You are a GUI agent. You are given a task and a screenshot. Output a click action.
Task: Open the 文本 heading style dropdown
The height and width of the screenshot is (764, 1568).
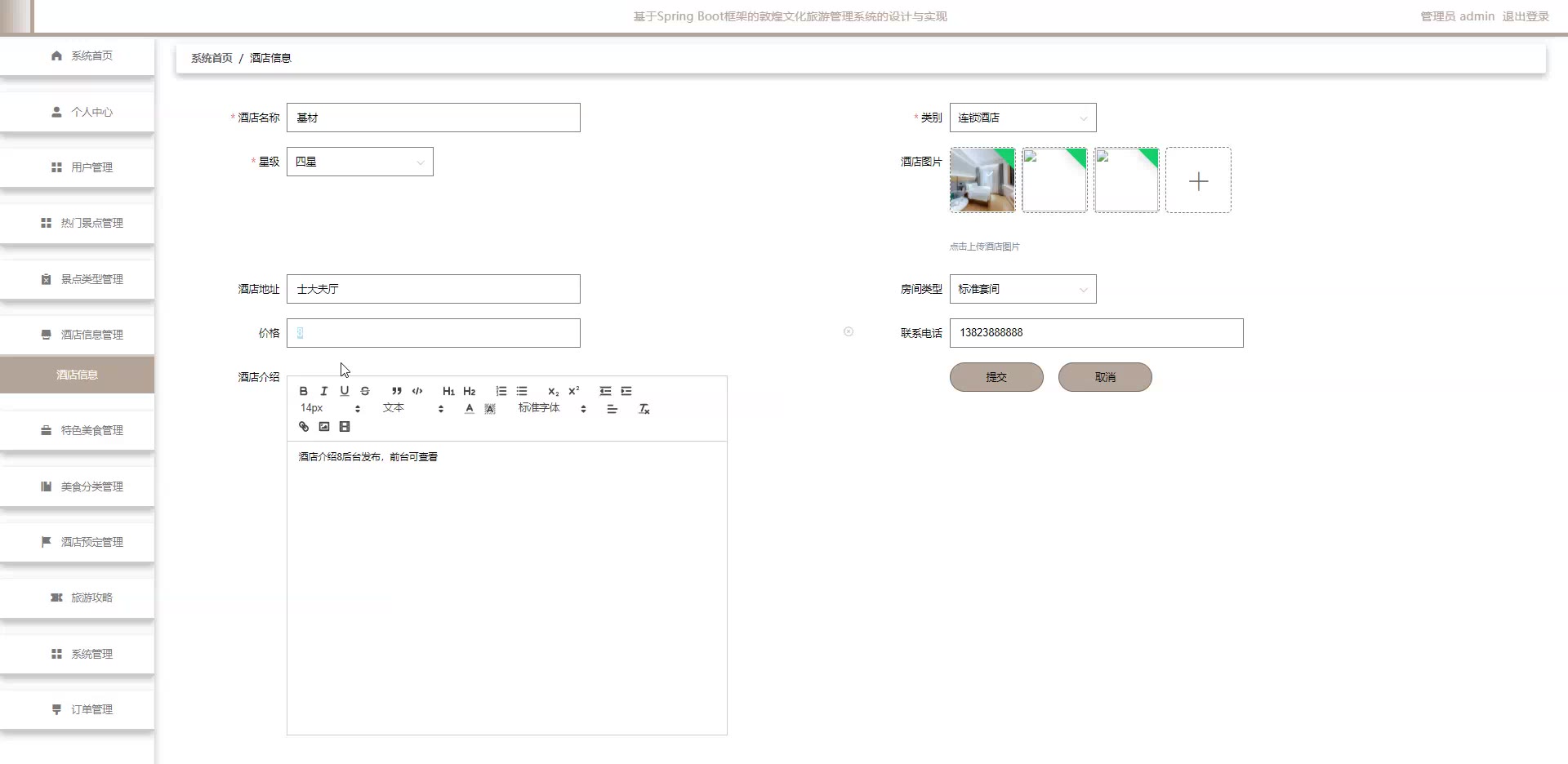point(413,408)
